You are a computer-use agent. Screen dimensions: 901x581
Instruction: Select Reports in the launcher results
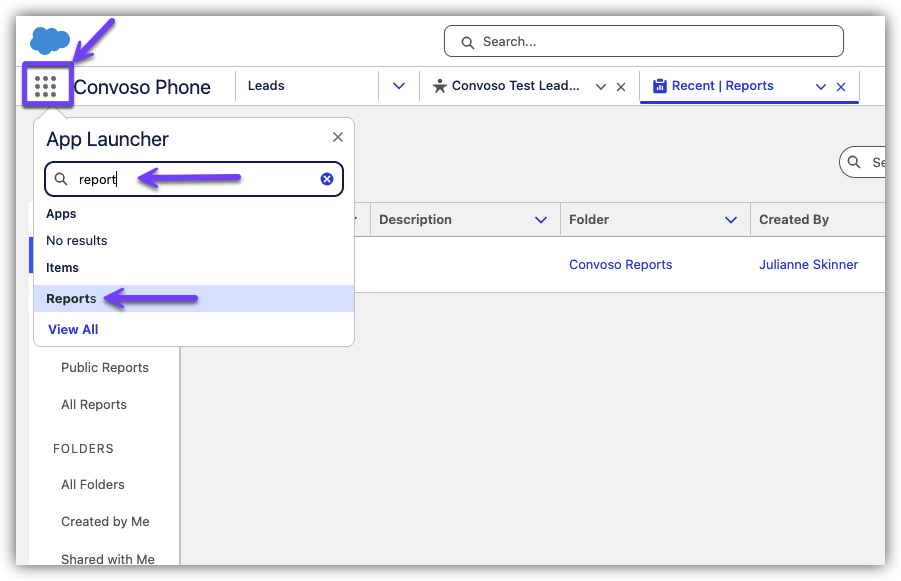72,298
